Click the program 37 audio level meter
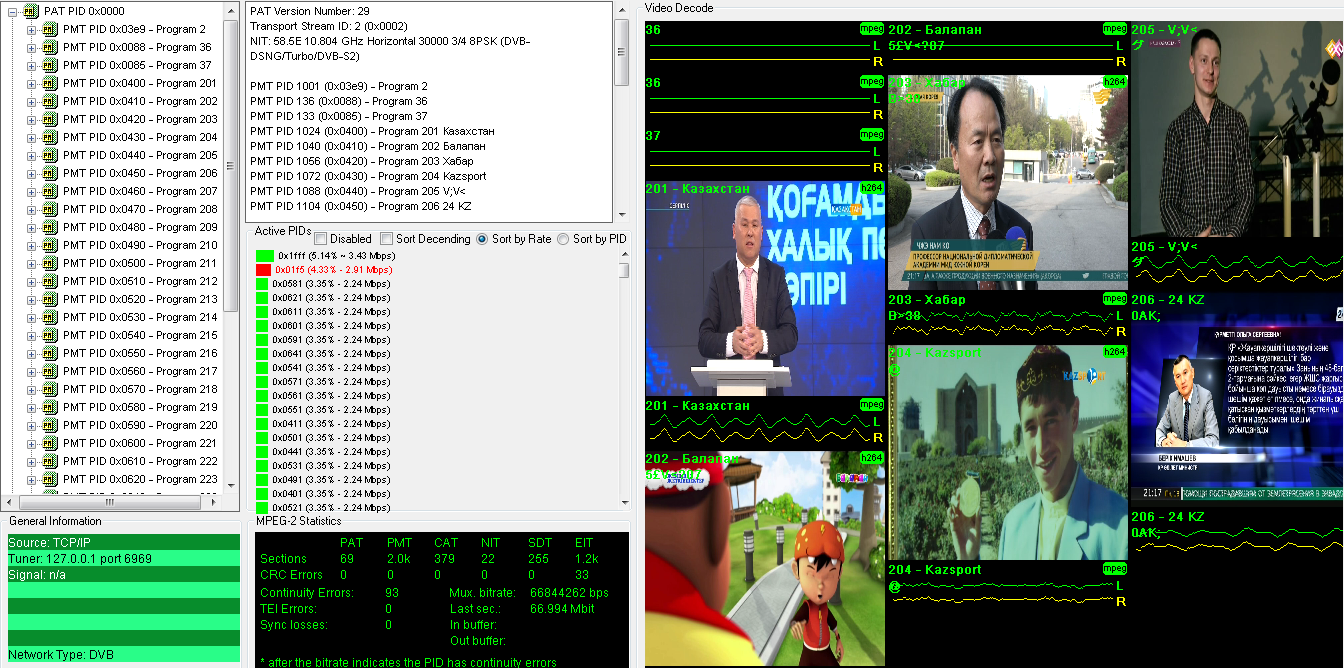This screenshot has width=1344, height=668. click(x=765, y=152)
